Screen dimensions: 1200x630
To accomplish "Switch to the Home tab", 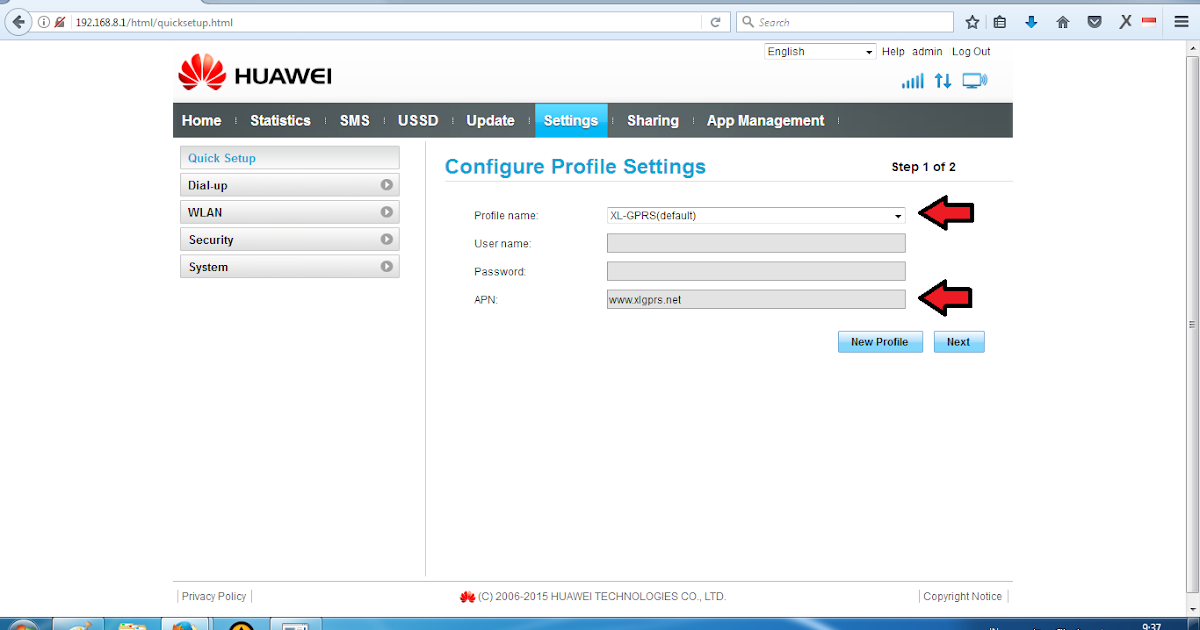I will (201, 120).
